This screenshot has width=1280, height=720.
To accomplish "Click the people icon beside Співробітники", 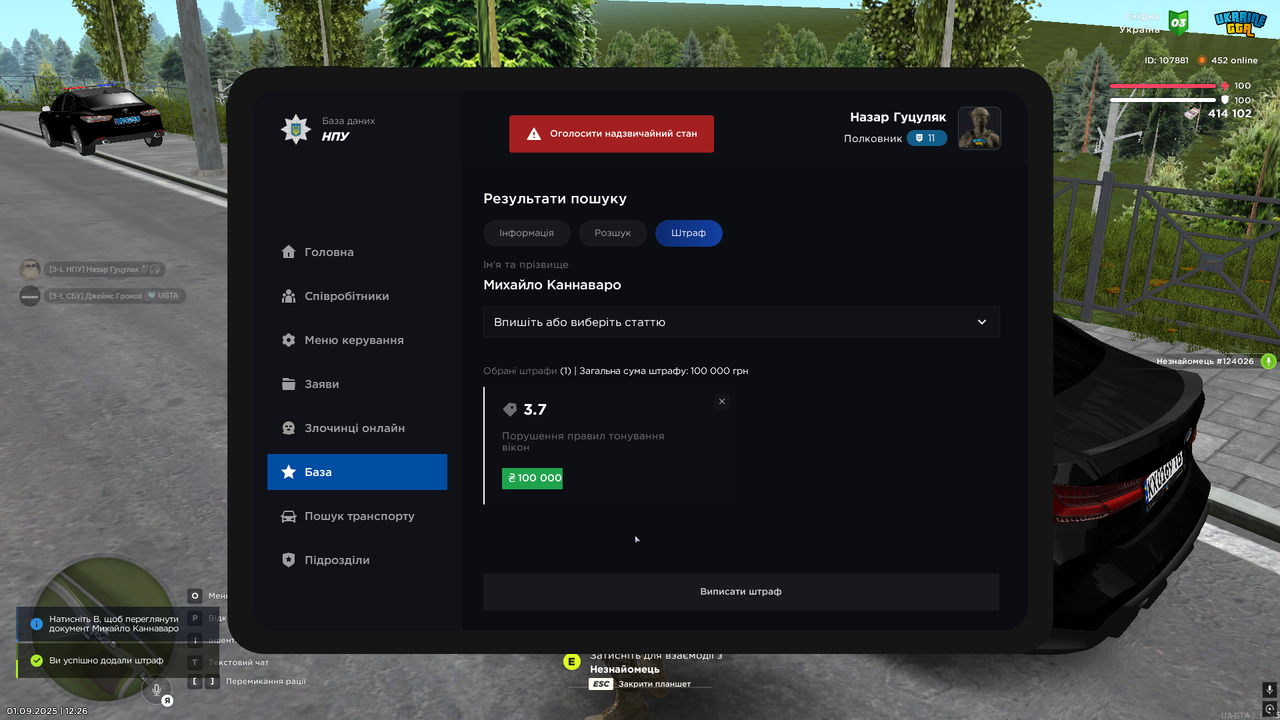I will tap(289, 296).
